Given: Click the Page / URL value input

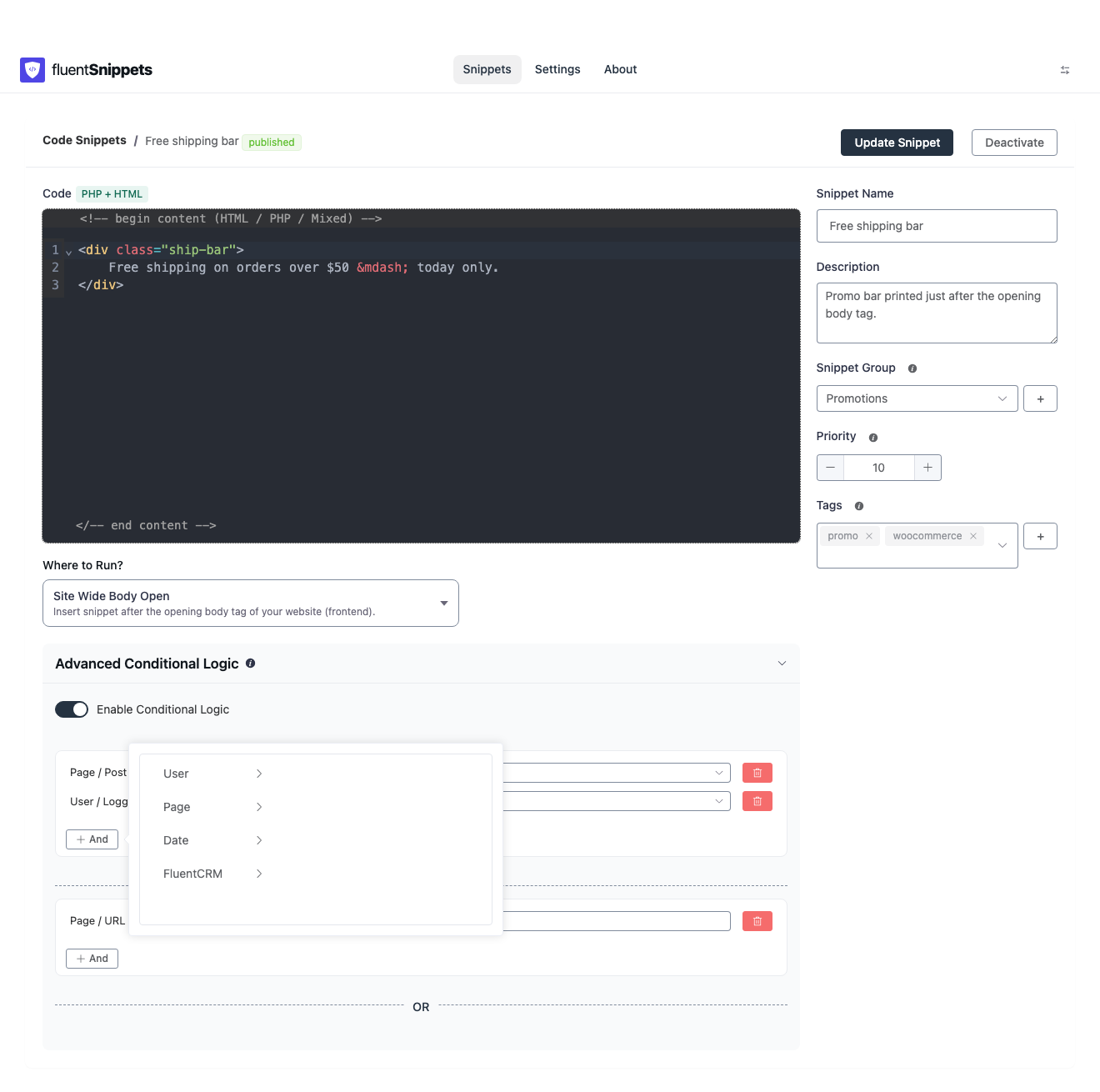Looking at the screenshot, I should [x=617, y=921].
